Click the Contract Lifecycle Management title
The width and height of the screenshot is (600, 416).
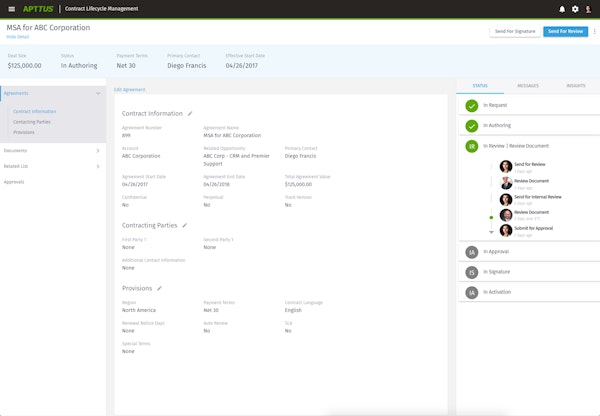pos(101,9)
